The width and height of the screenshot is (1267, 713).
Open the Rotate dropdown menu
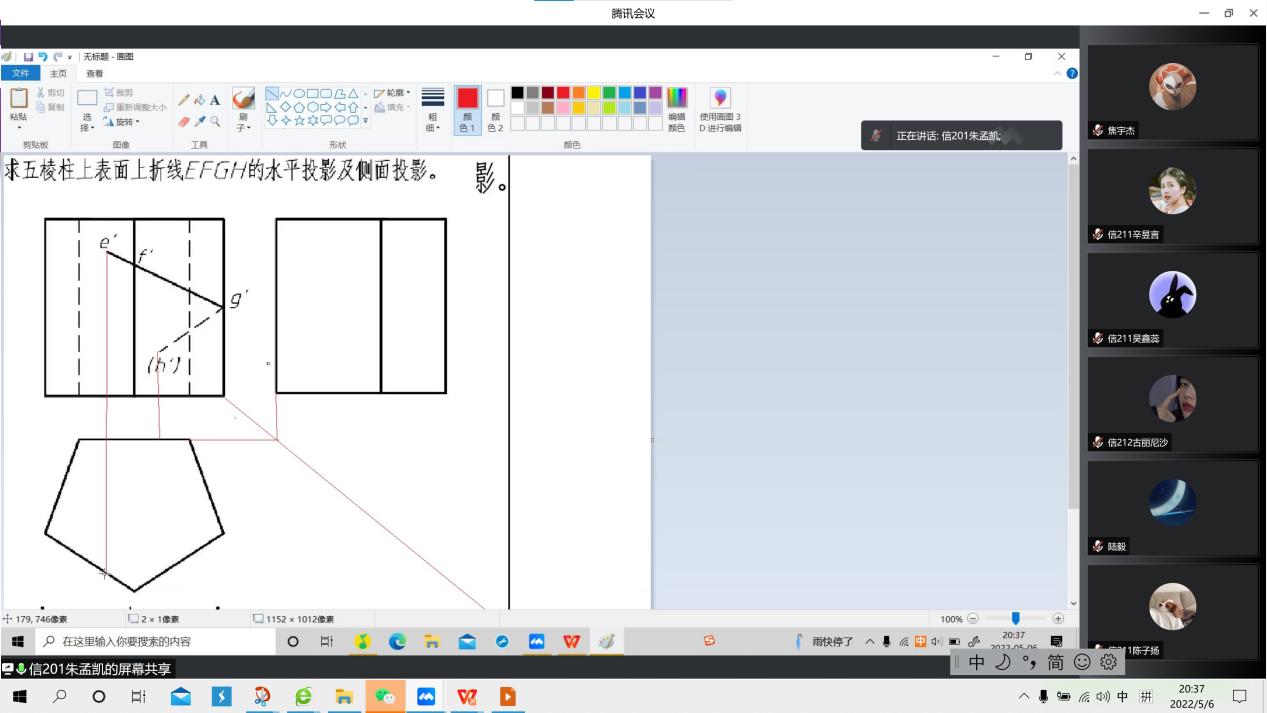point(121,122)
